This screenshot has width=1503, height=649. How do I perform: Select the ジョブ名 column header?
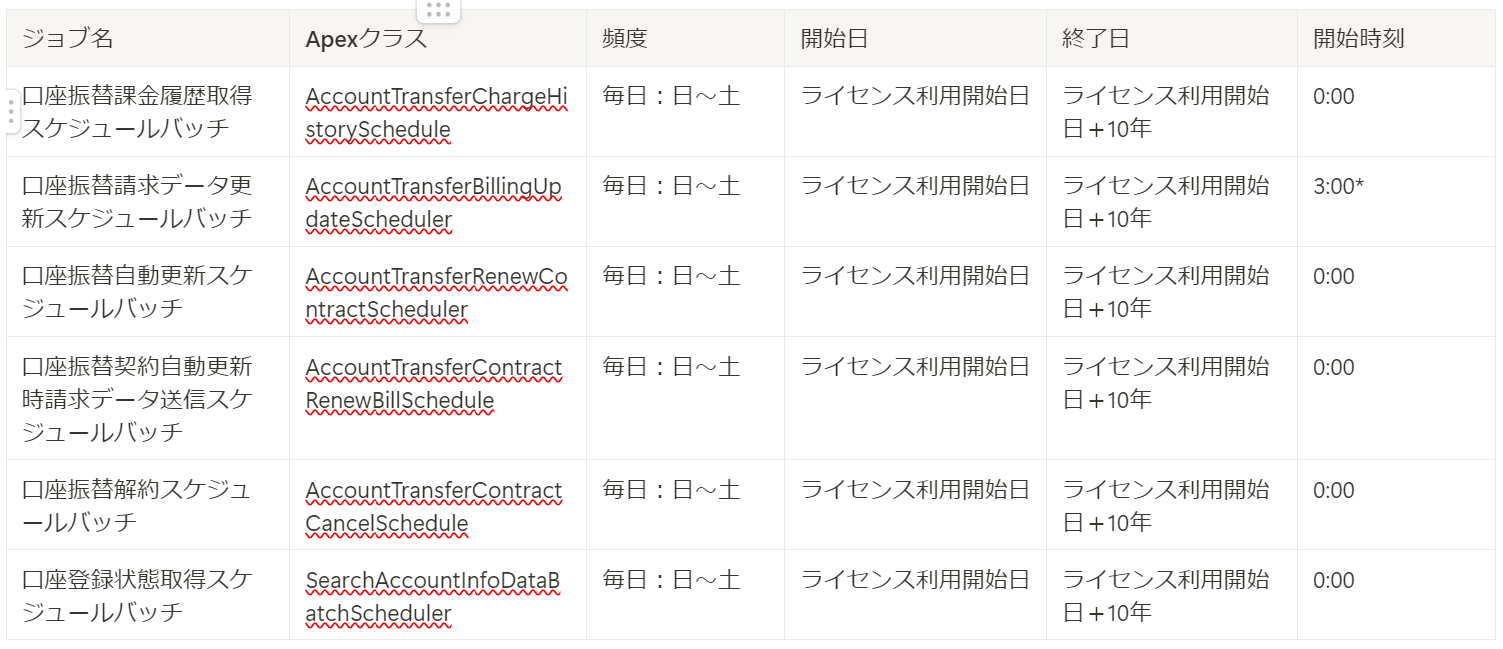(148, 39)
